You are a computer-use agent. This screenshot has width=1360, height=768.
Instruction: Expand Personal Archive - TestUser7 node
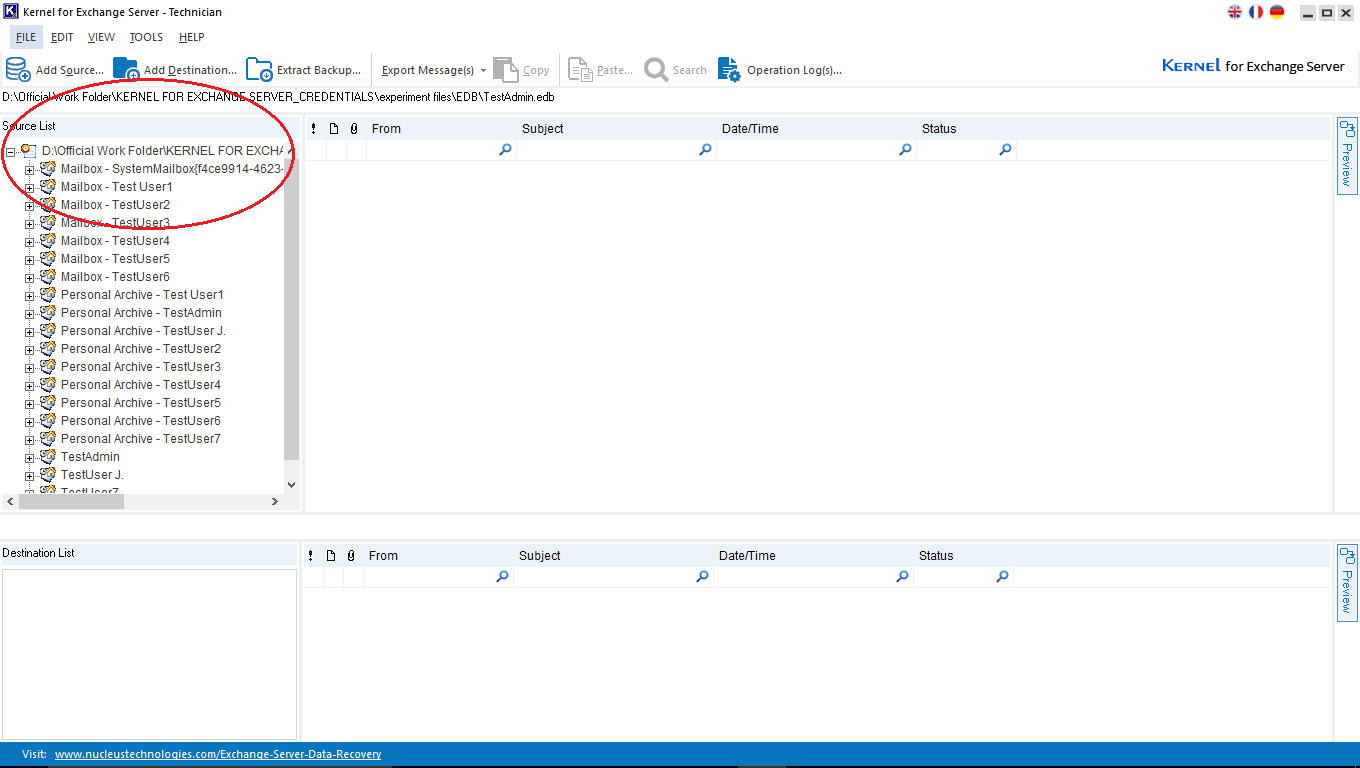pyautogui.click(x=29, y=440)
